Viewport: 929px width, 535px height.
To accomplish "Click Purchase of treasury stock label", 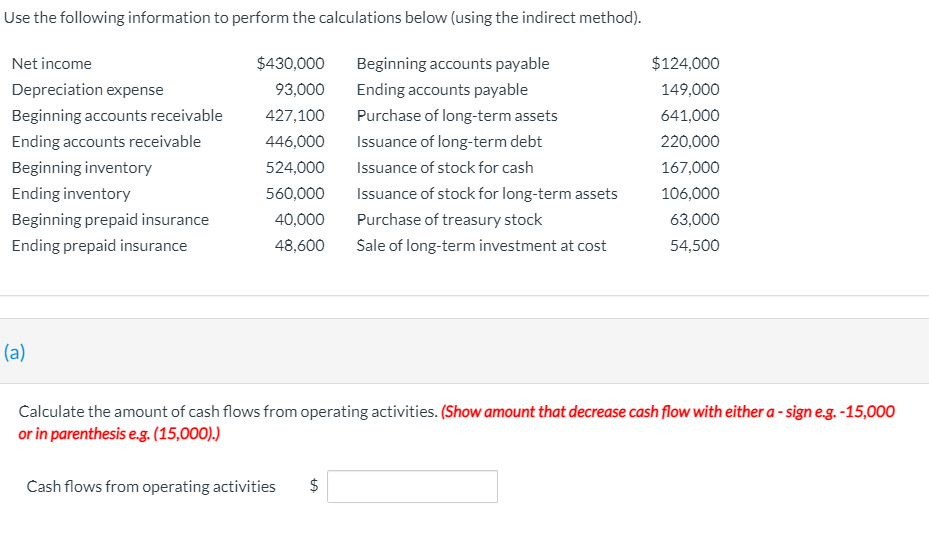I will [x=449, y=220].
